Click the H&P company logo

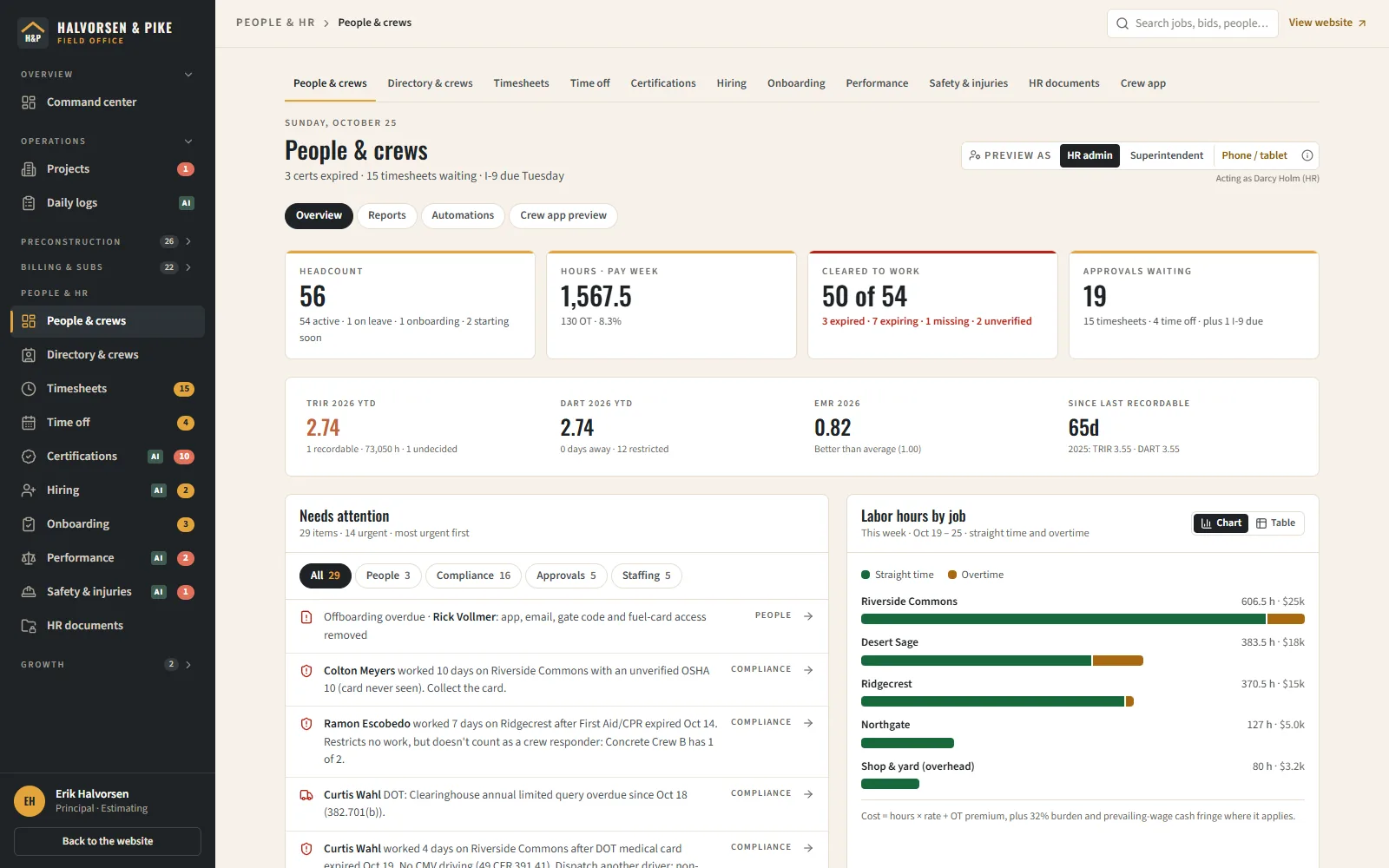click(33, 33)
